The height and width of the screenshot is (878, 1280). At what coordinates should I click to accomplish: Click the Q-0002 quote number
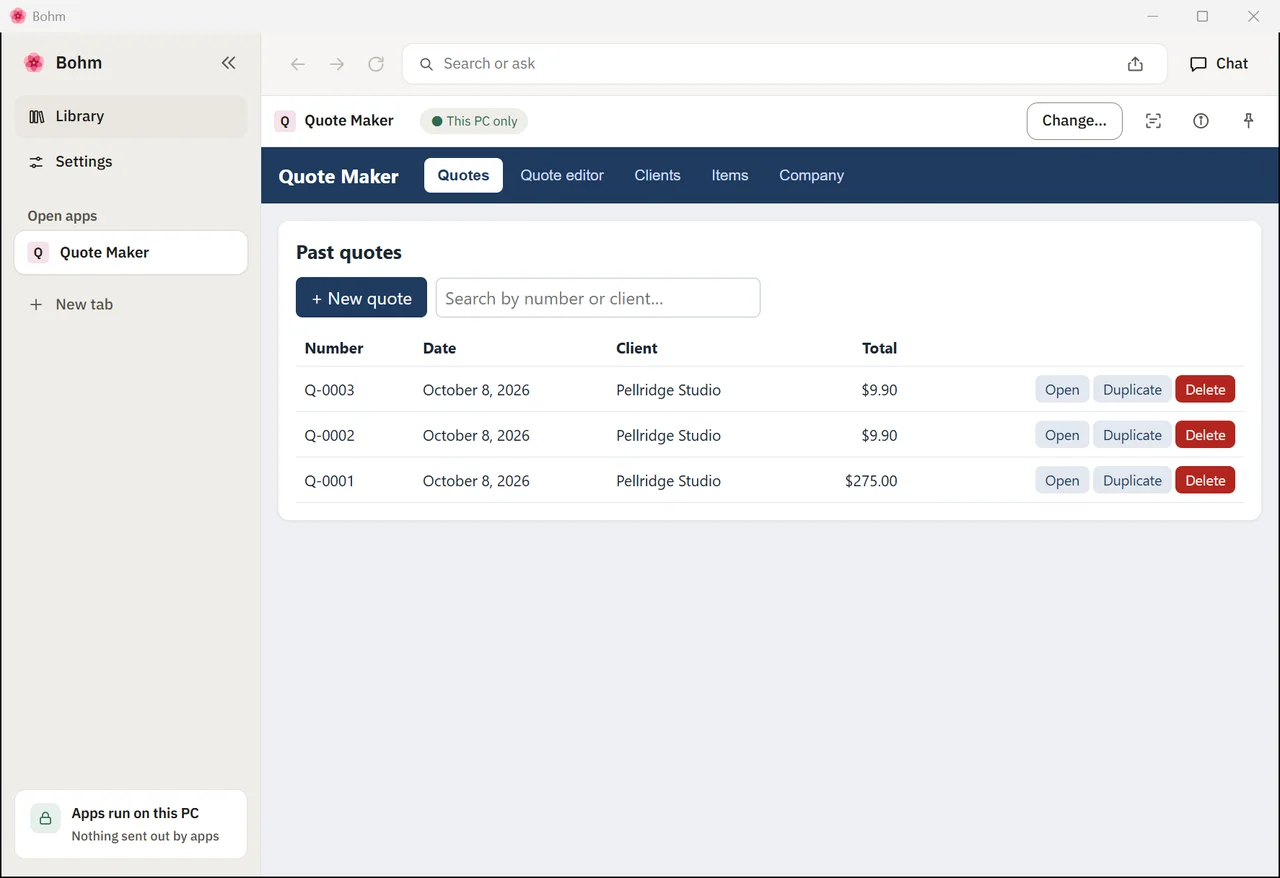click(330, 436)
